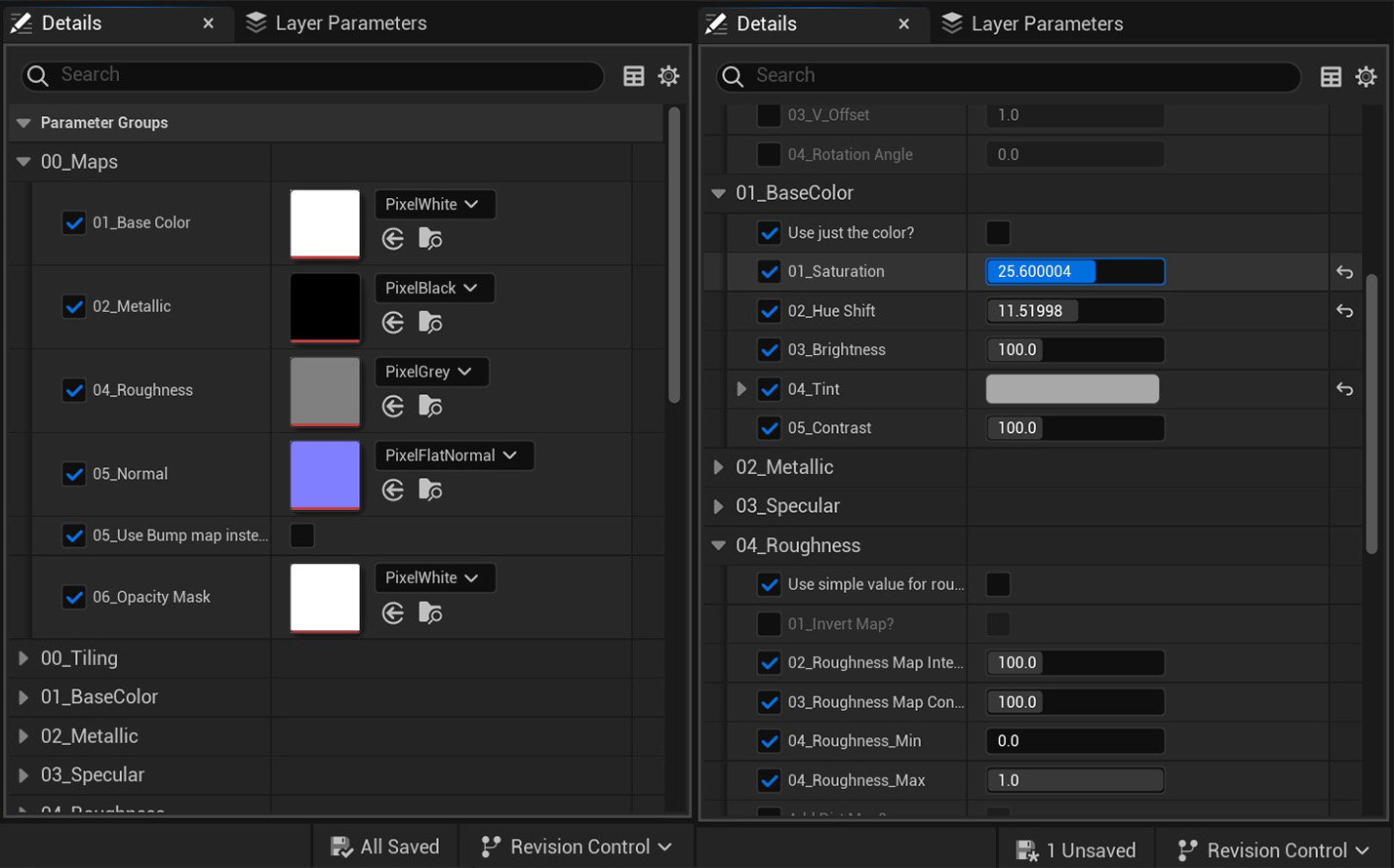Browse to 02_Metallic asset in content browser
The width and height of the screenshot is (1395, 868).
tap(430, 322)
